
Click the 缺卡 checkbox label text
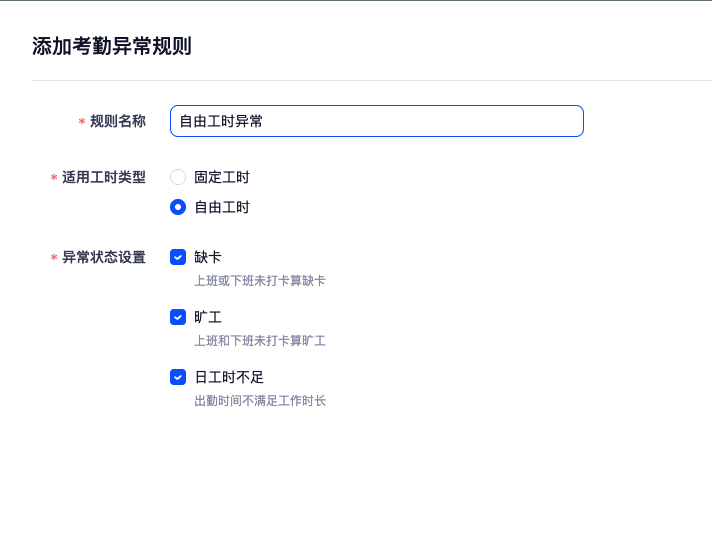tap(208, 257)
